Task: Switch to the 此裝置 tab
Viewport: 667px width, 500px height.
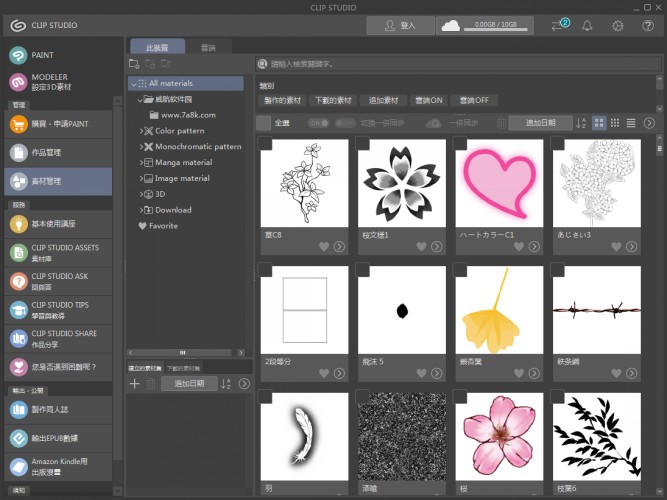Action: pyautogui.click(x=157, y=47)
